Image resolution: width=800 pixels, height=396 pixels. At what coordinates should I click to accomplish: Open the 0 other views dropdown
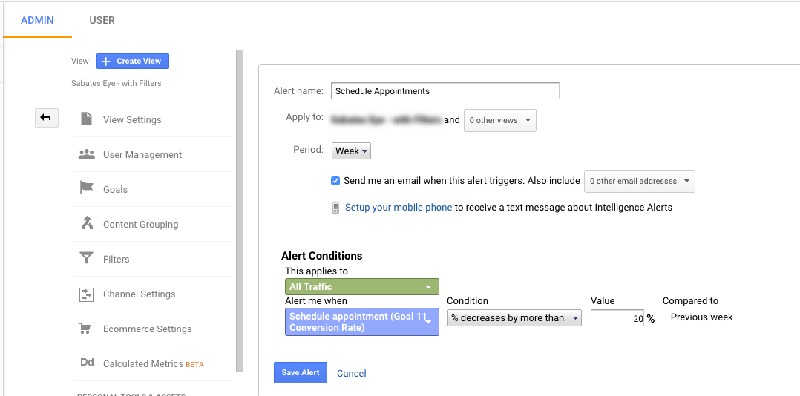click(500, 120)
